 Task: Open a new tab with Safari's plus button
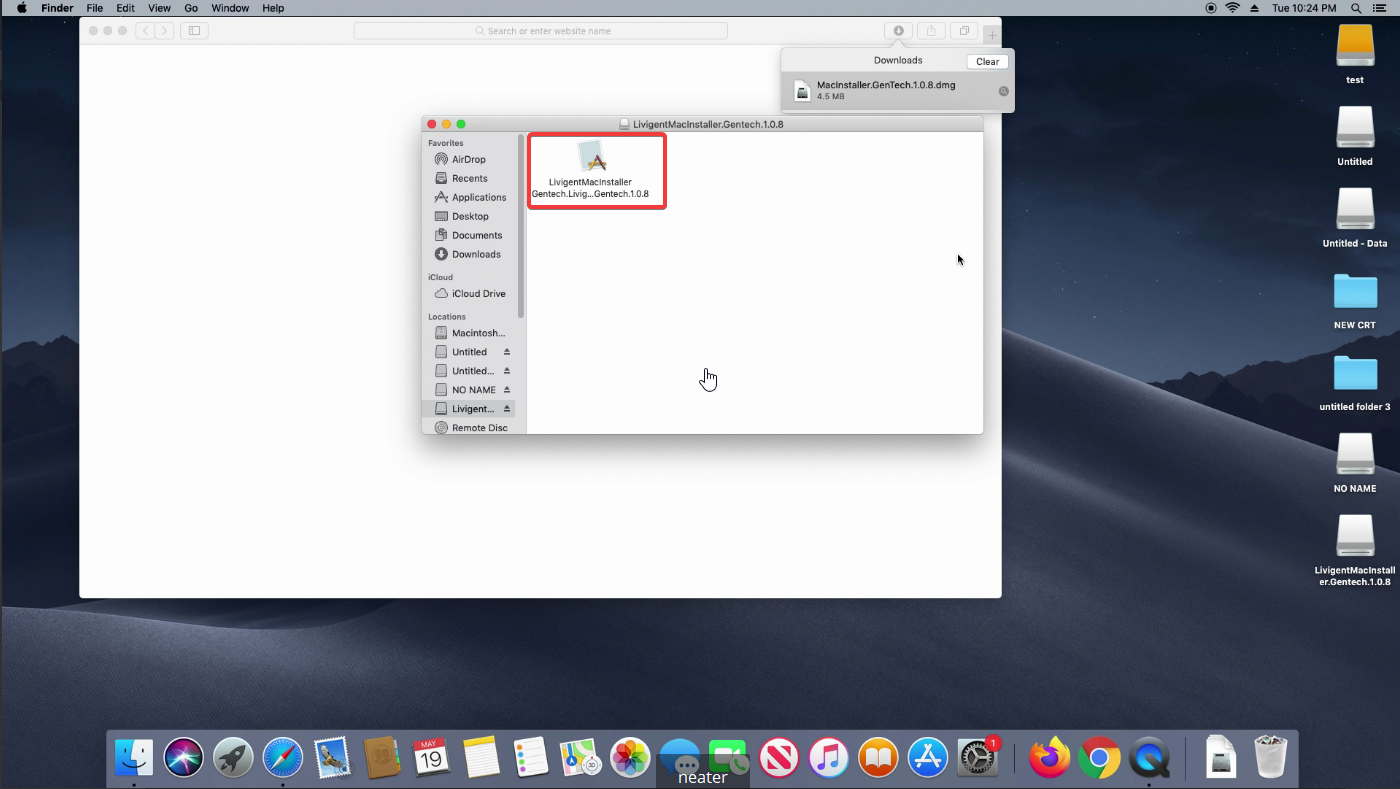click(991, 36)
